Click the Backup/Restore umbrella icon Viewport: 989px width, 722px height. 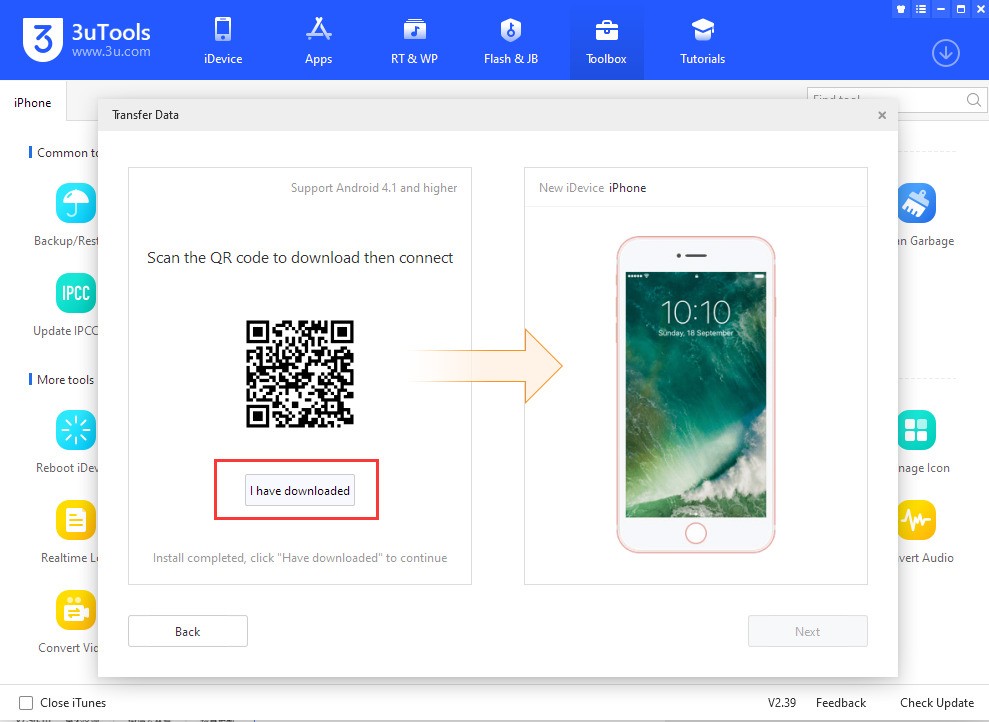click(x=76, y=203)
